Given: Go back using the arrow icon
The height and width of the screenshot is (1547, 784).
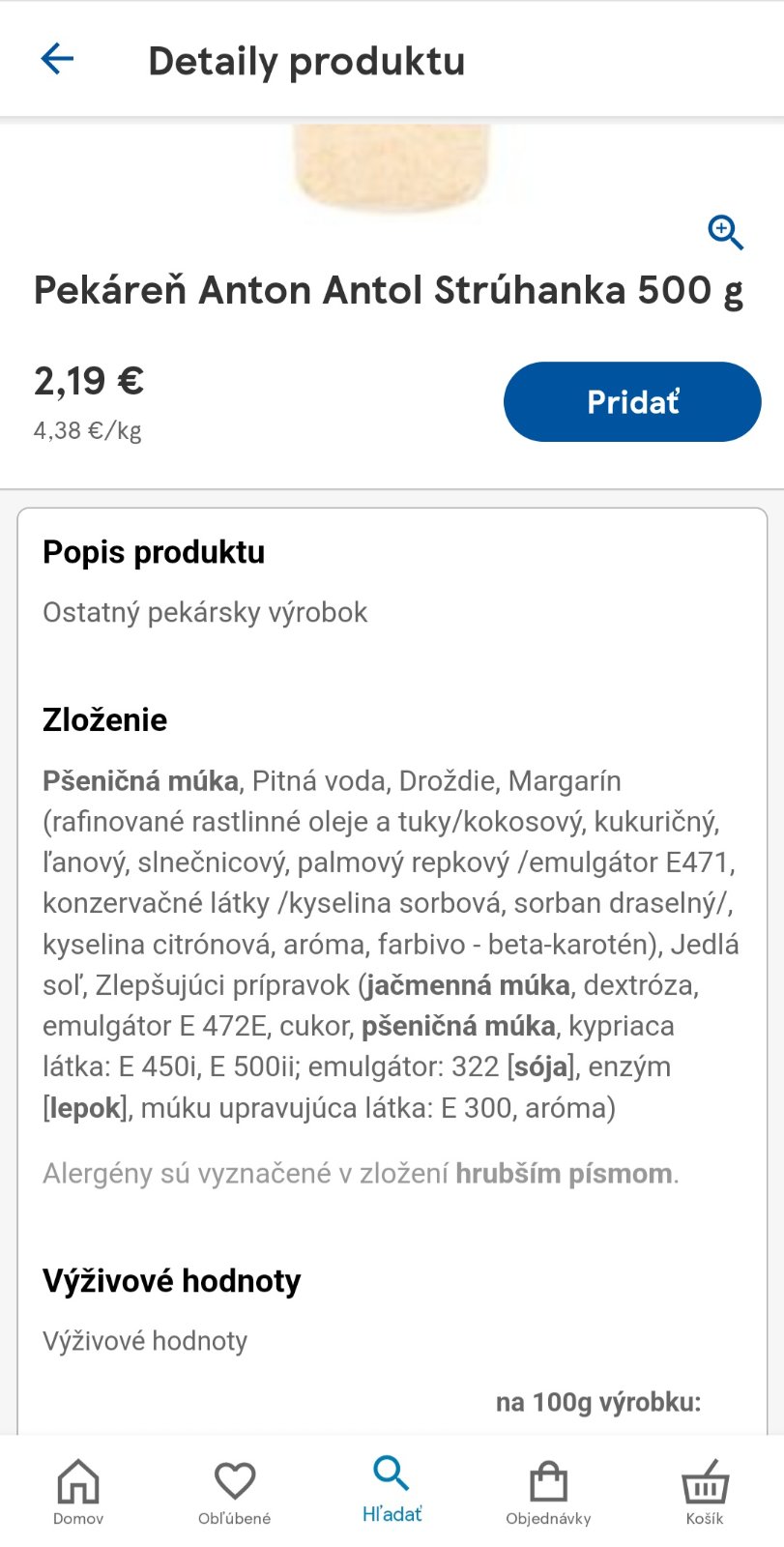Looking at the screenshot, I should pos(57,59).
